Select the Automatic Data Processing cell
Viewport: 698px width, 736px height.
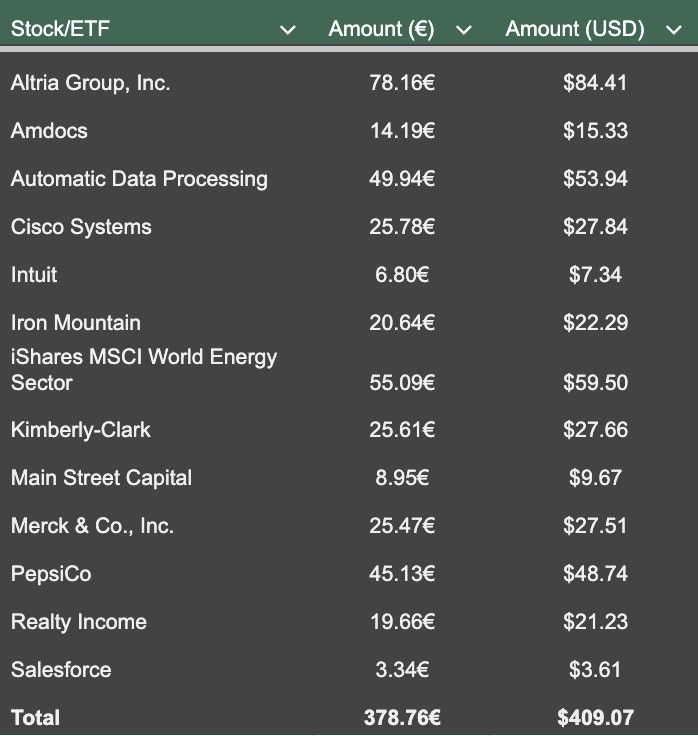pyautogui.click(x=139, y=179)
